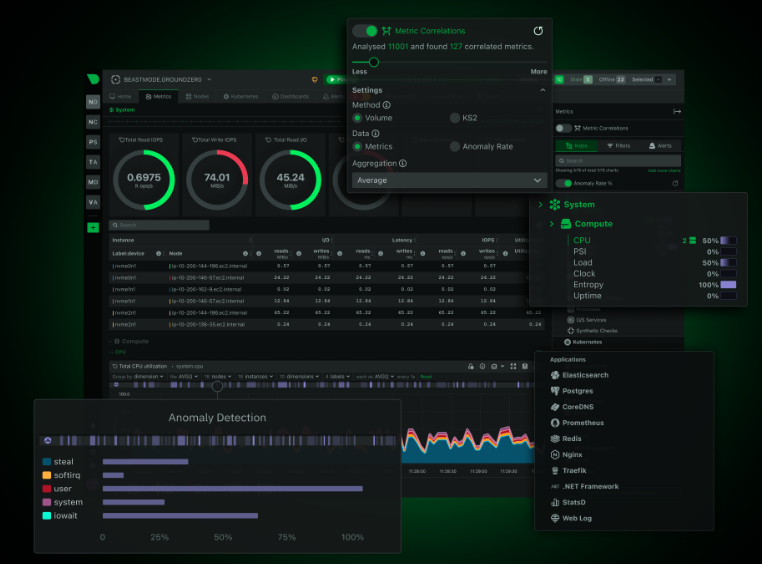Click the Search field in Metrics sidebar

coord(618,160)
